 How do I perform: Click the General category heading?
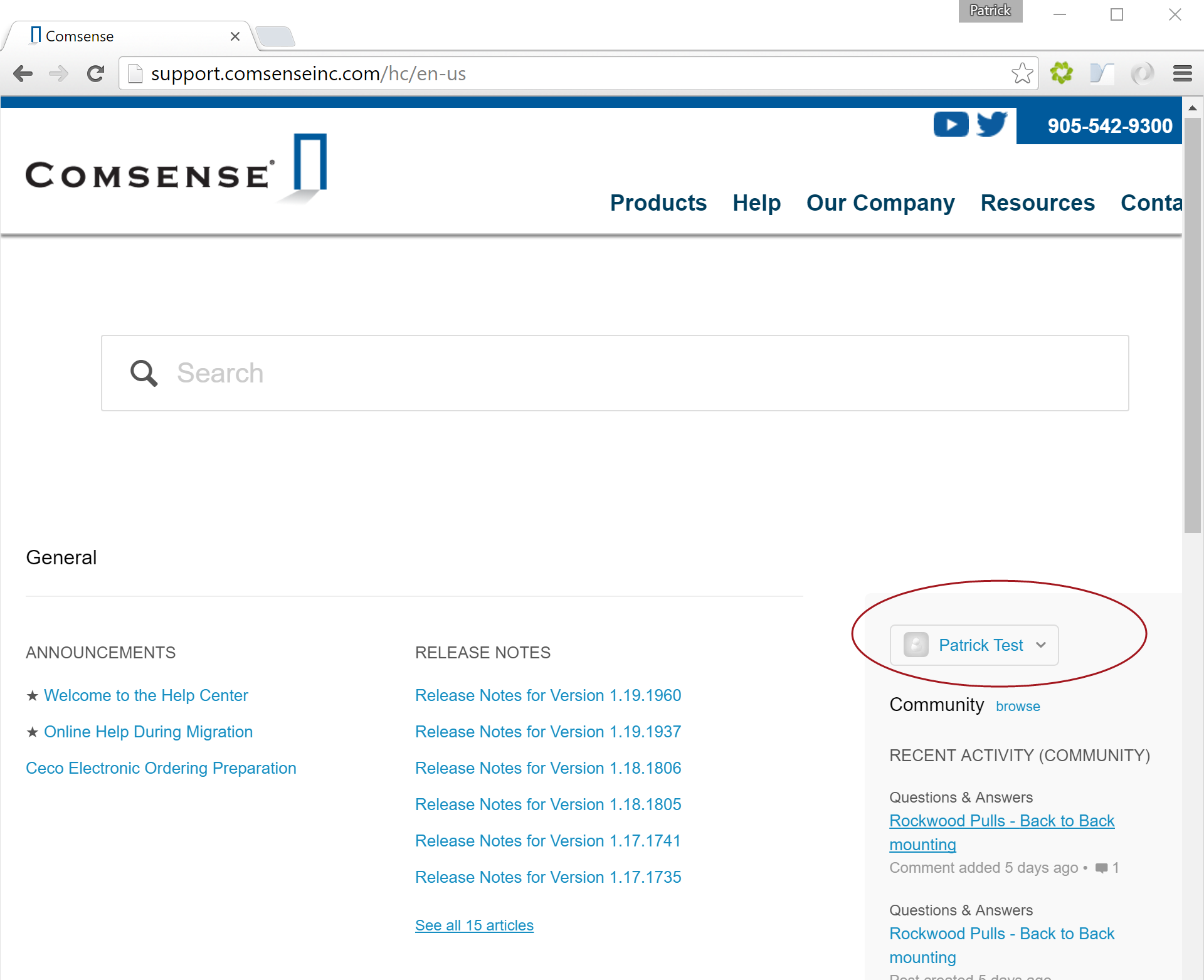[x=61, y=557]
